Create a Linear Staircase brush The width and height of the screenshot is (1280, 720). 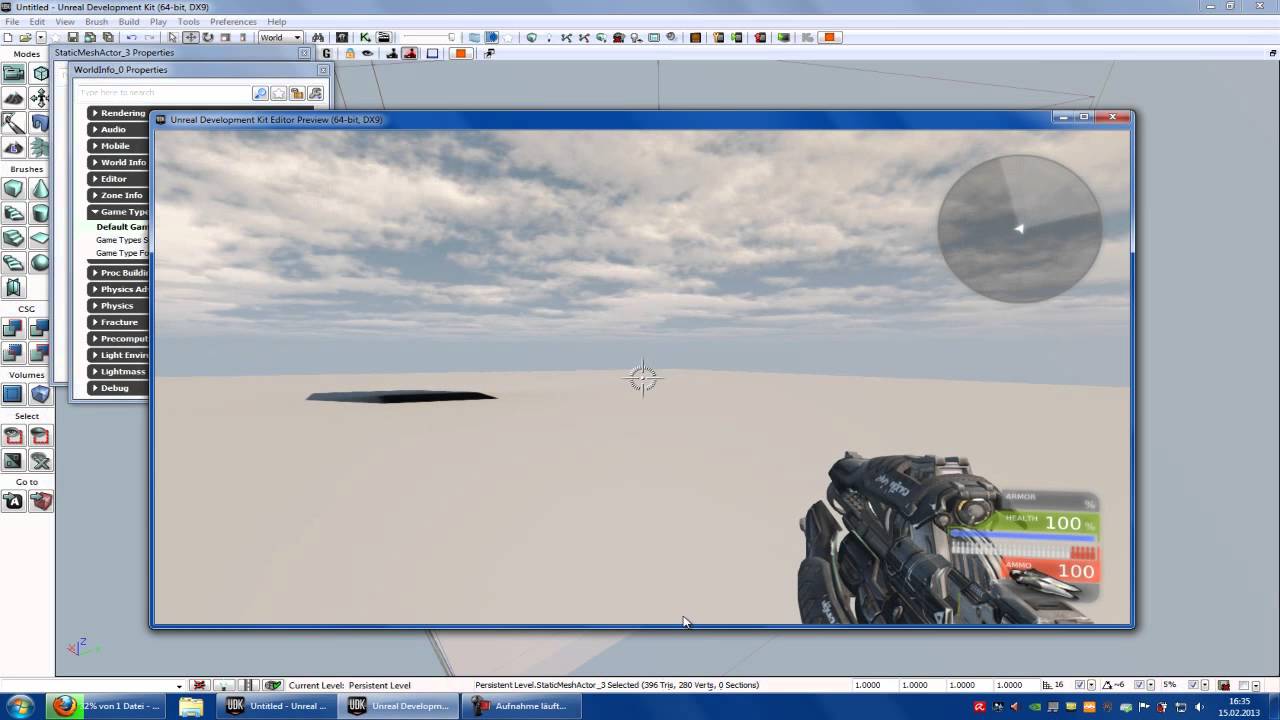[13, 238]
